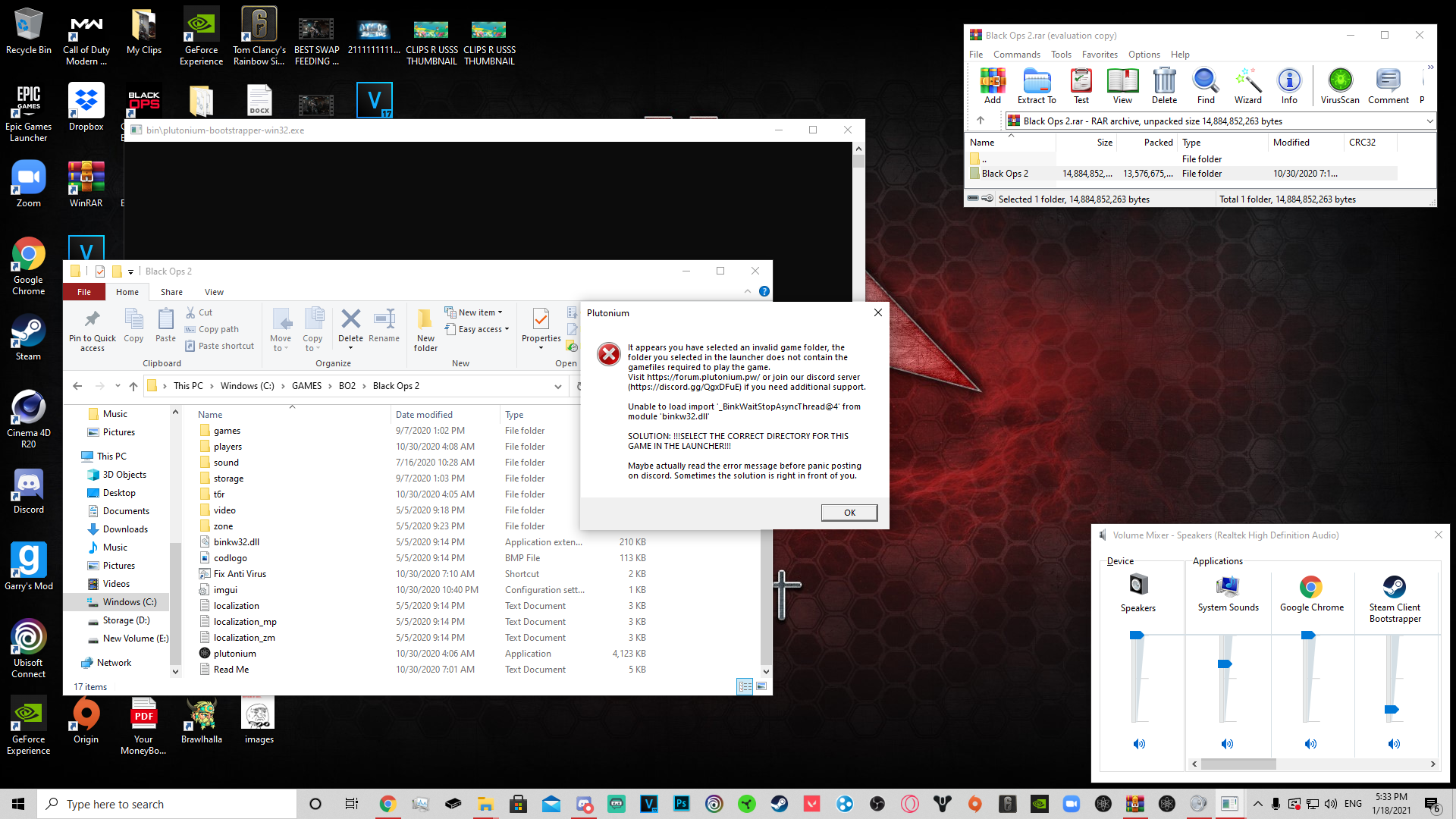Image resolution: width=1456 pixels, height=819 pixels.
Task: Click the Delete icon in WinRAR toolbar
Action: pos(1164,86)
